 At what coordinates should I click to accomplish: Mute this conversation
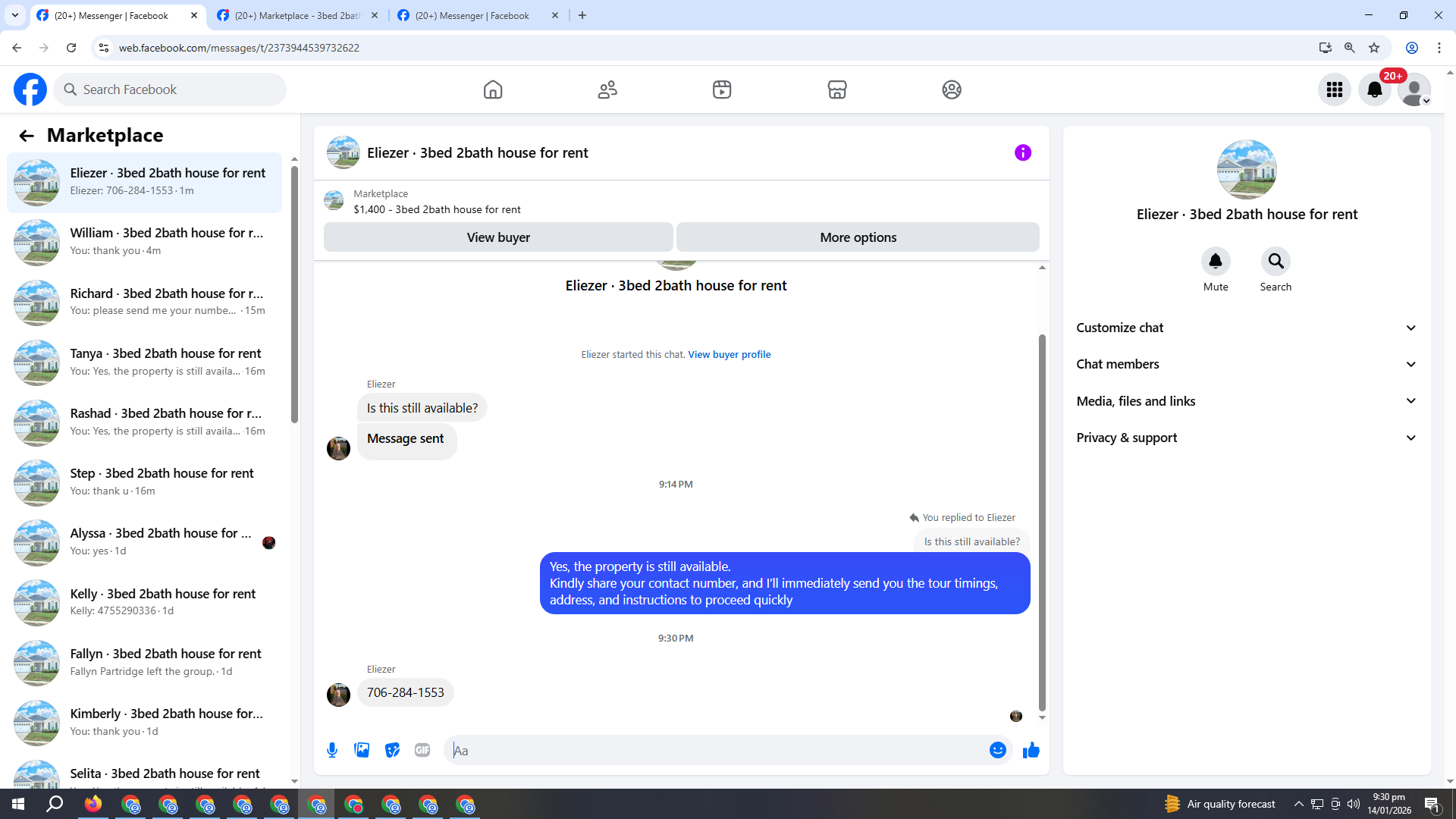tap(1215, 262)
